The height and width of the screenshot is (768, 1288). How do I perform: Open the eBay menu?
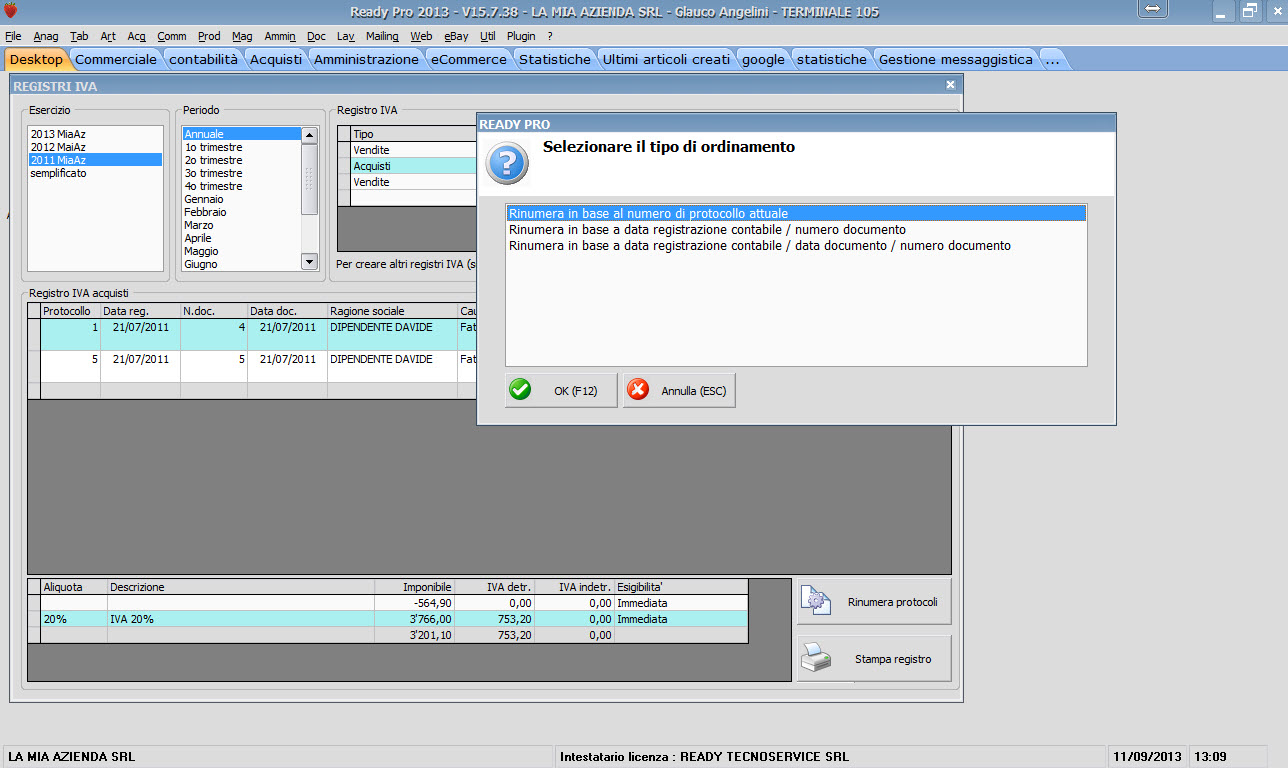point(456,36)
